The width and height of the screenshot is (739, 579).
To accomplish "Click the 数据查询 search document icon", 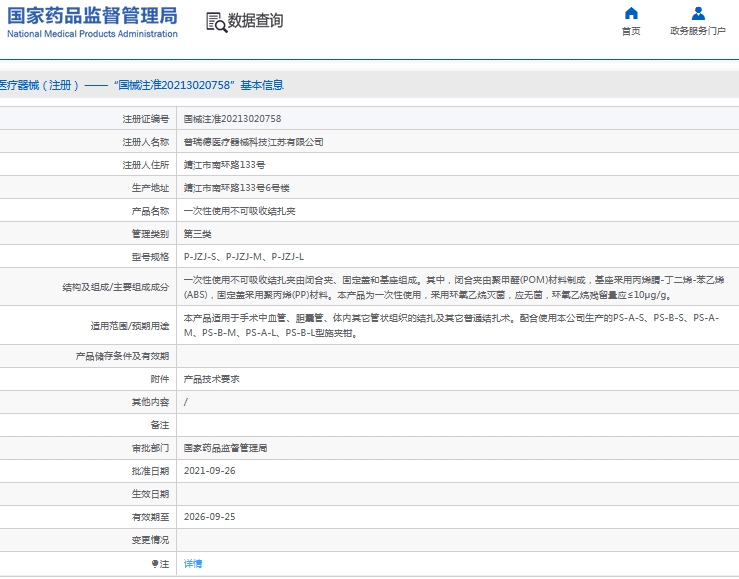I will (x=217, y=22).
